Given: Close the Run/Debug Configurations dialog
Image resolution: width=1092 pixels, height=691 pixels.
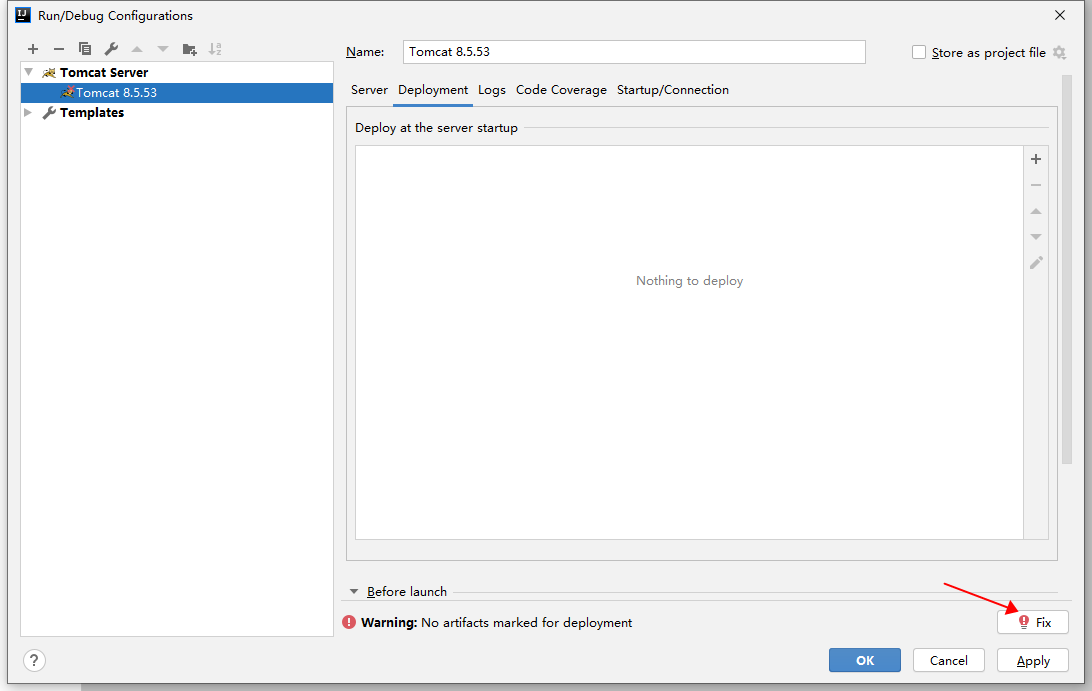Looking at the screenshot, I should [x=1060, y=15].
